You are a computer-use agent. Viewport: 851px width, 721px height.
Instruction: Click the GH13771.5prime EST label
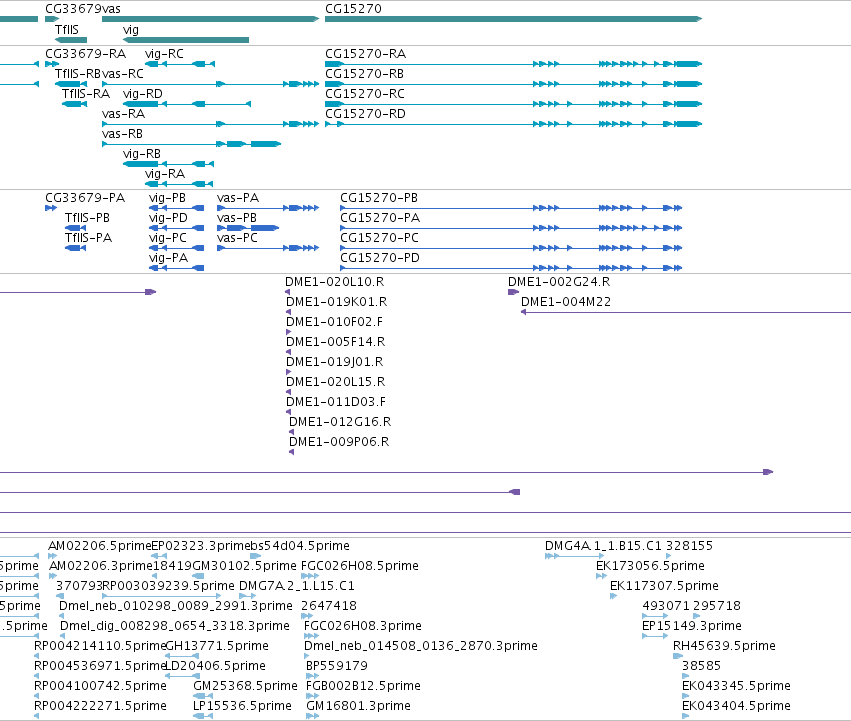click(217, 647)
